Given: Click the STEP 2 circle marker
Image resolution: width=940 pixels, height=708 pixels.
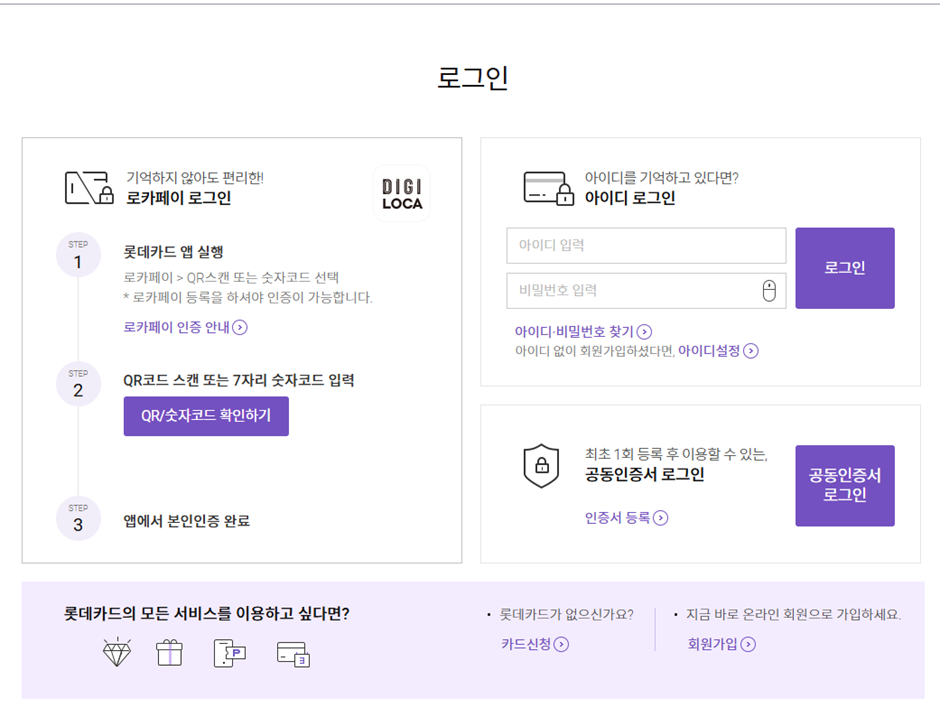Looking at the screenshot, I should coord(78,384).
